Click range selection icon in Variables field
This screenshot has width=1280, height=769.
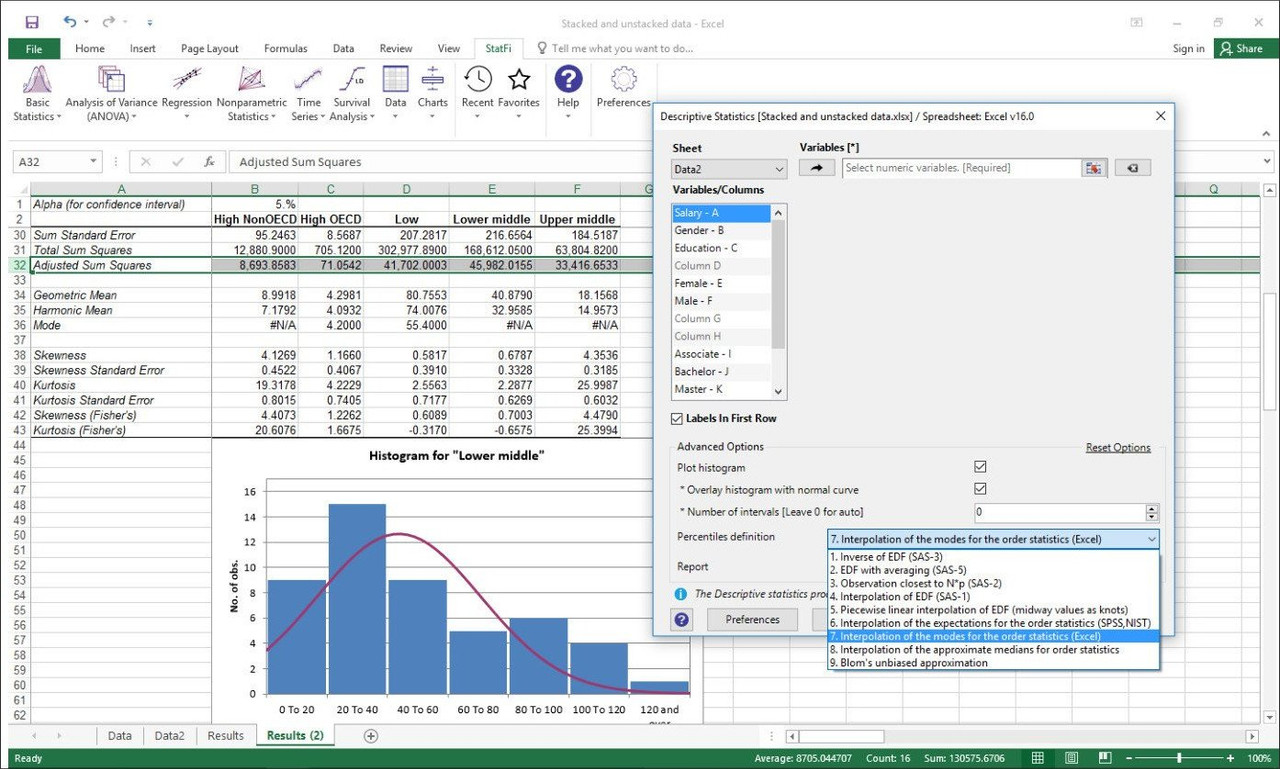[x=1094, y=168]
